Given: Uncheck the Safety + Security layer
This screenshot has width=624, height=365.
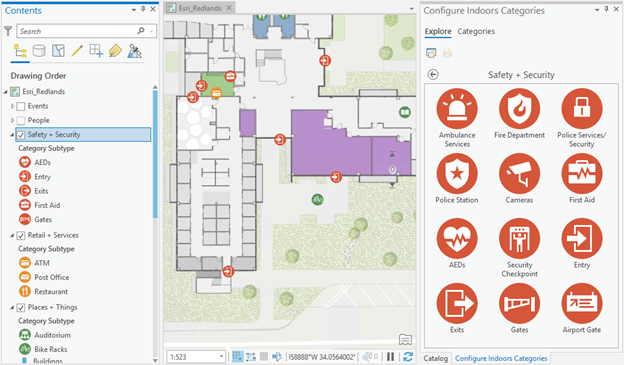Looking at the screenshot, I should (x=21, y=135).
